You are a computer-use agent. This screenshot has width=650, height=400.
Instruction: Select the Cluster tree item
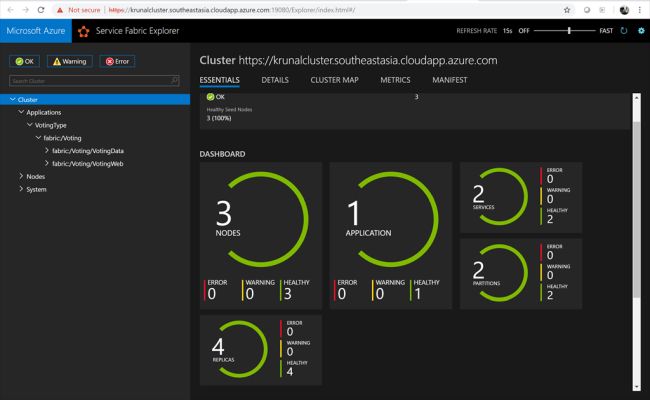tap(95, 99)
